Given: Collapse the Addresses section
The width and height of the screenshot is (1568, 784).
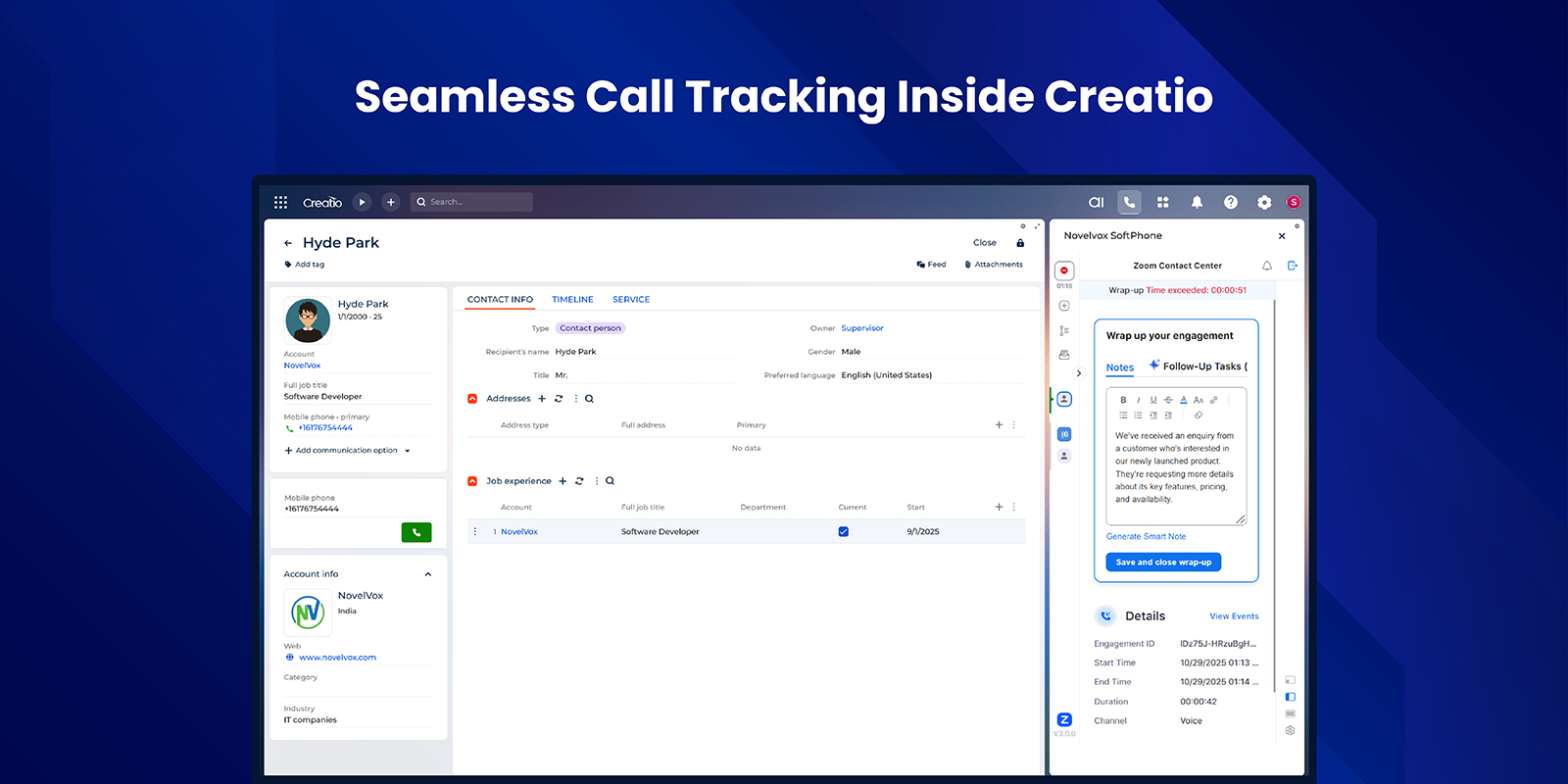Looking at the screenshot, I should [472, 399].
